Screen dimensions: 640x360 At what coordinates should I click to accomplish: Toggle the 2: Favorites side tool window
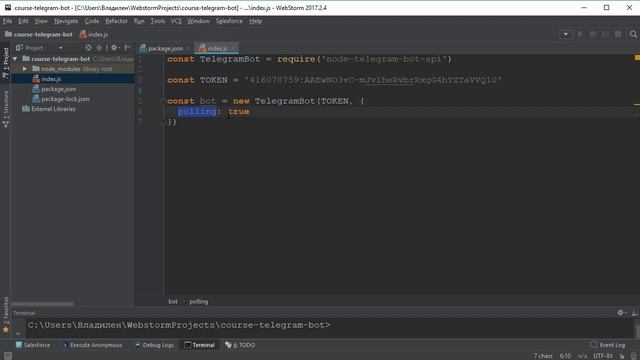point(5,314)
